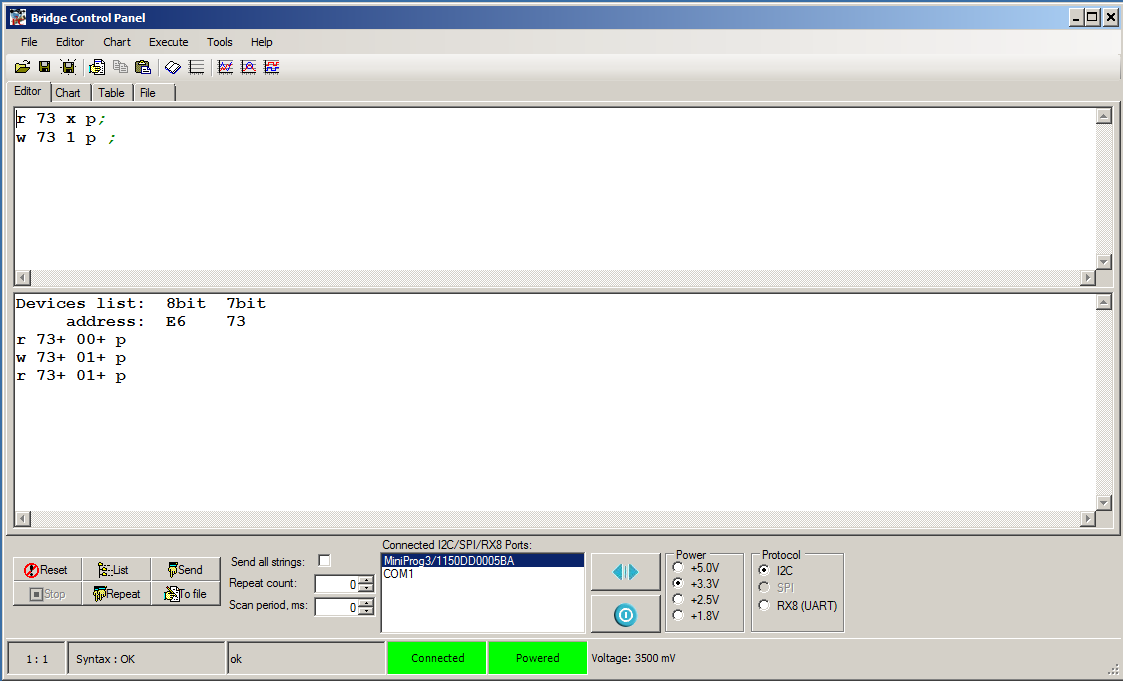
Task: Click output pane scrollbar down arrow
Action: click(x=1104, y=503)
